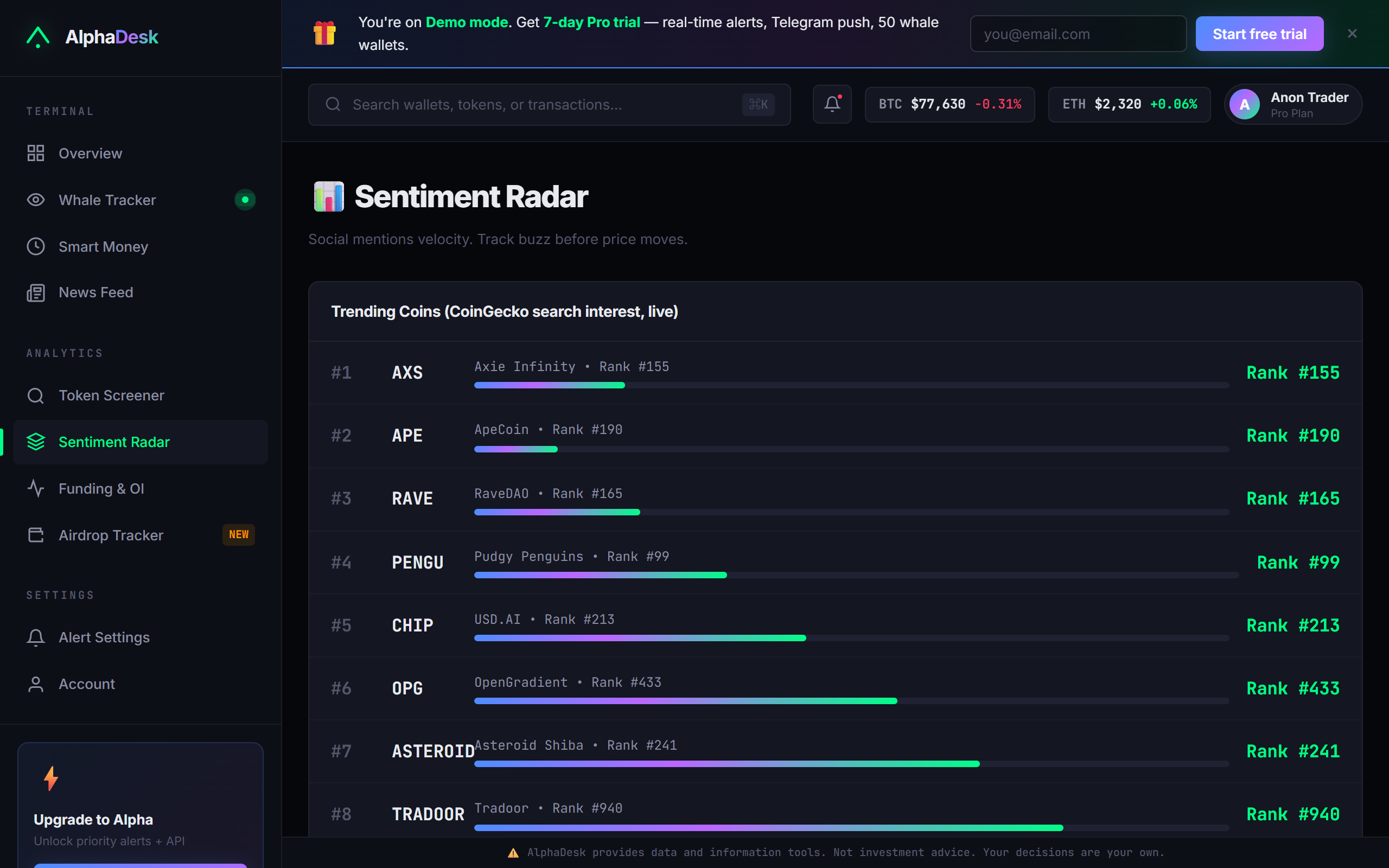This screenshot has width=1389, height=868.
Task: Click the Asteroid Shiba coin name
Action: pos(528,745)
